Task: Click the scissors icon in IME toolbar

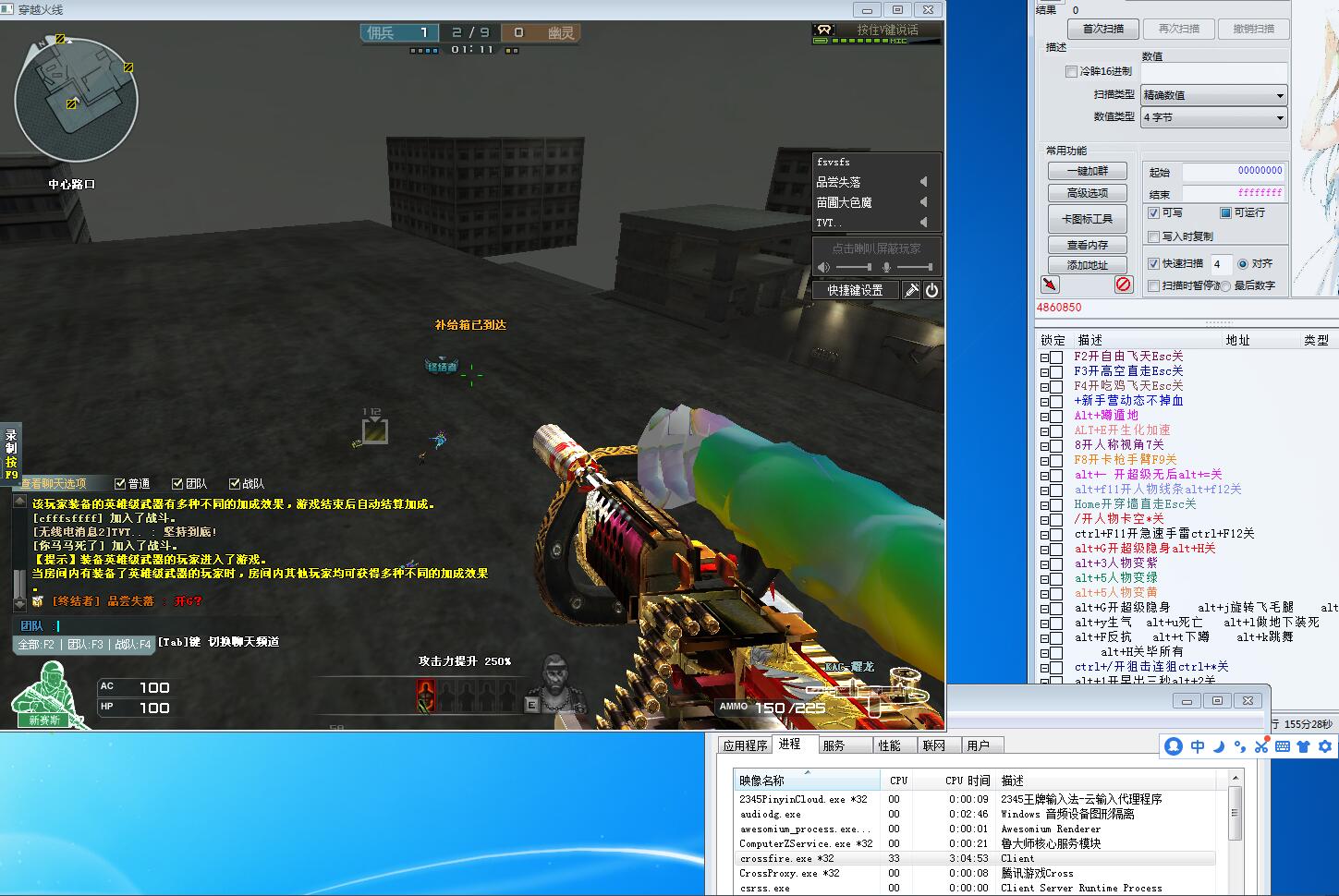Action: pyautogui.click(x=1261, y=746)
